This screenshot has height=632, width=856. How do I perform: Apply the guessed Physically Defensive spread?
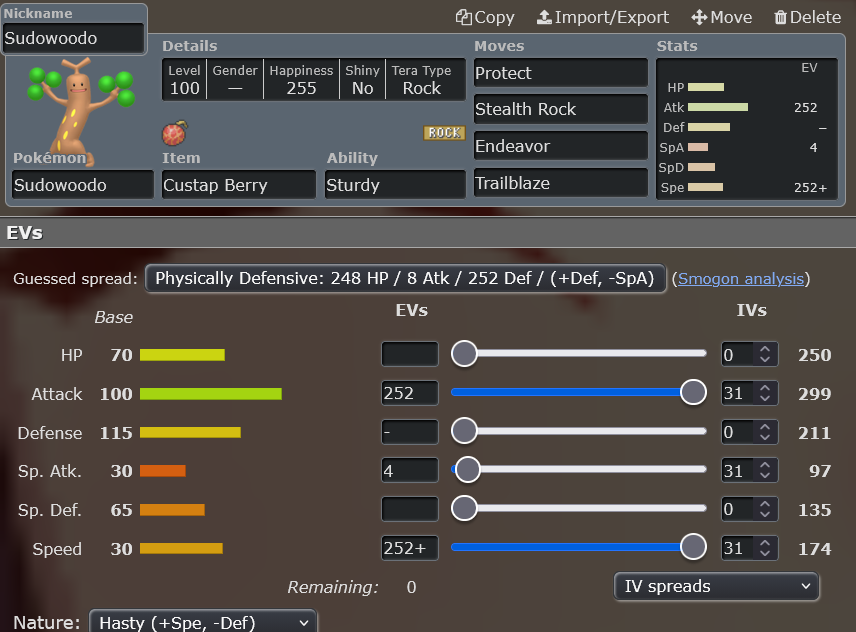pos(405,278)
